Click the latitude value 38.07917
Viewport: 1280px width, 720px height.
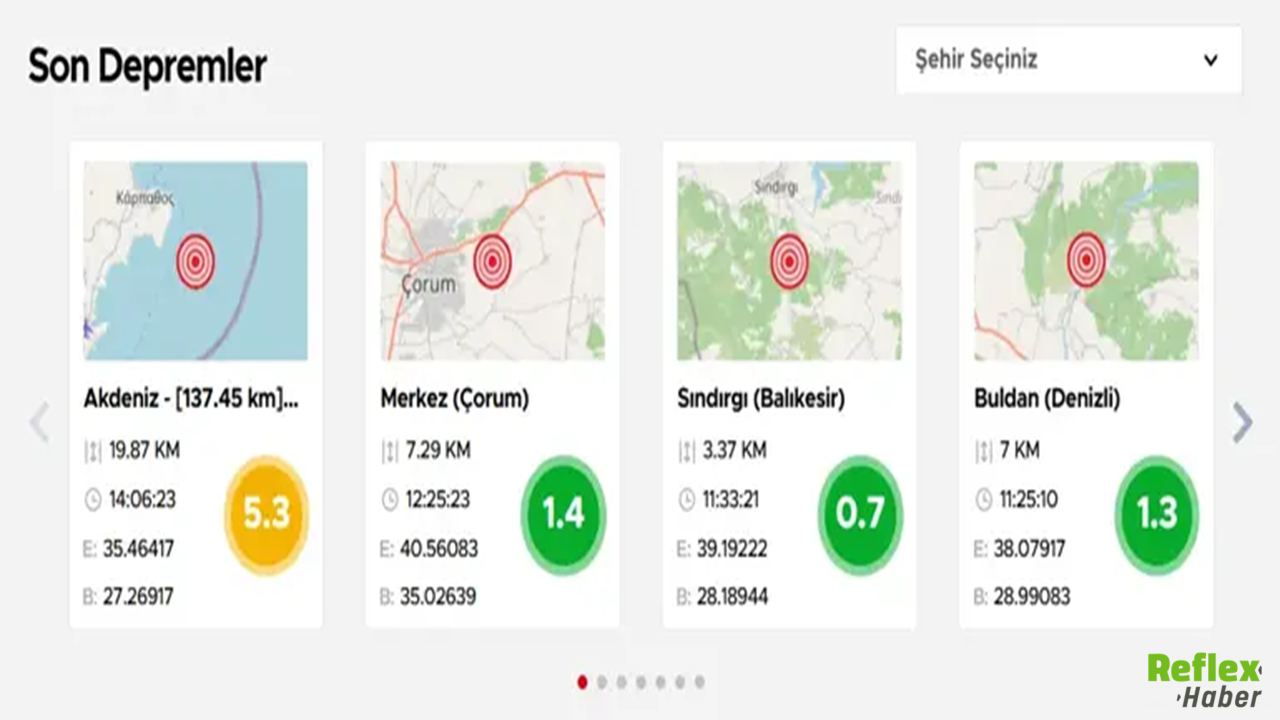tap(1029, 549)
